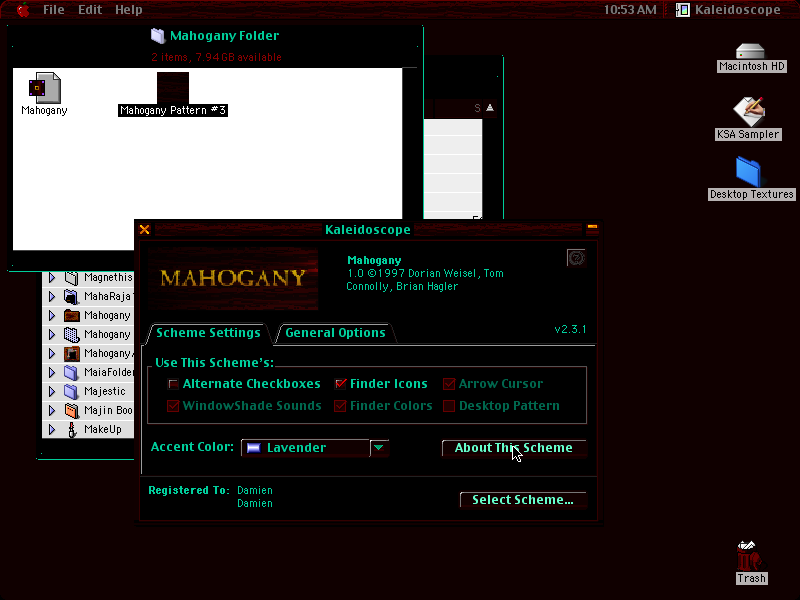Select the Macintosh HD drive icon
800x600 pixels.
(x=751, y=52)
